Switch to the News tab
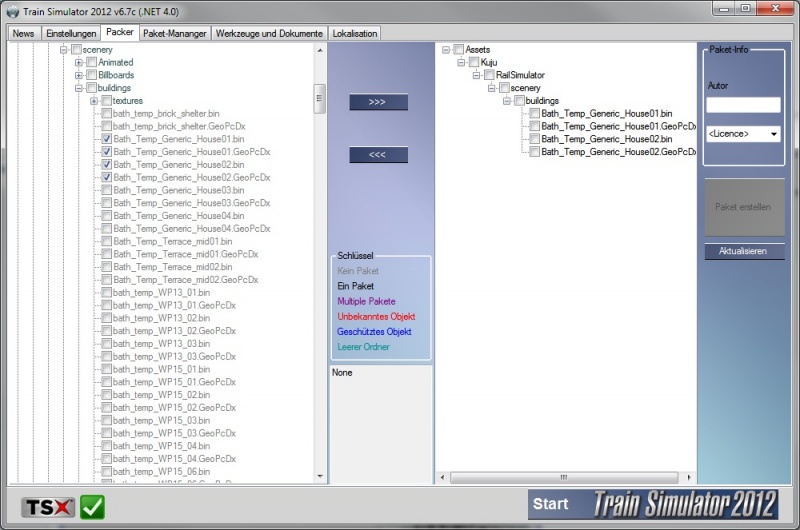 [23, 33]
